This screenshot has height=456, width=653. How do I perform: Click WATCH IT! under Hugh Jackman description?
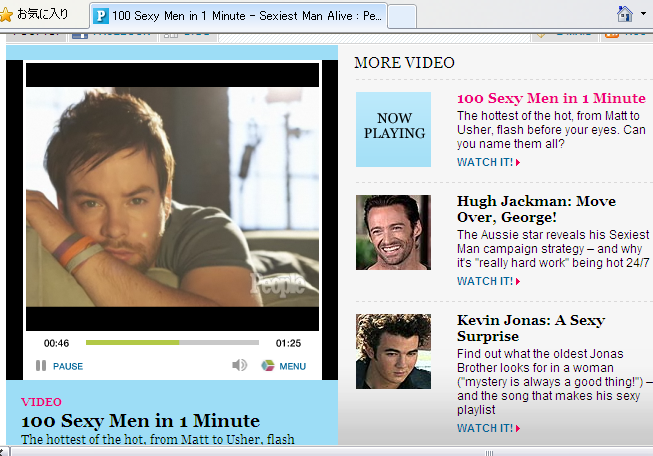489,281
